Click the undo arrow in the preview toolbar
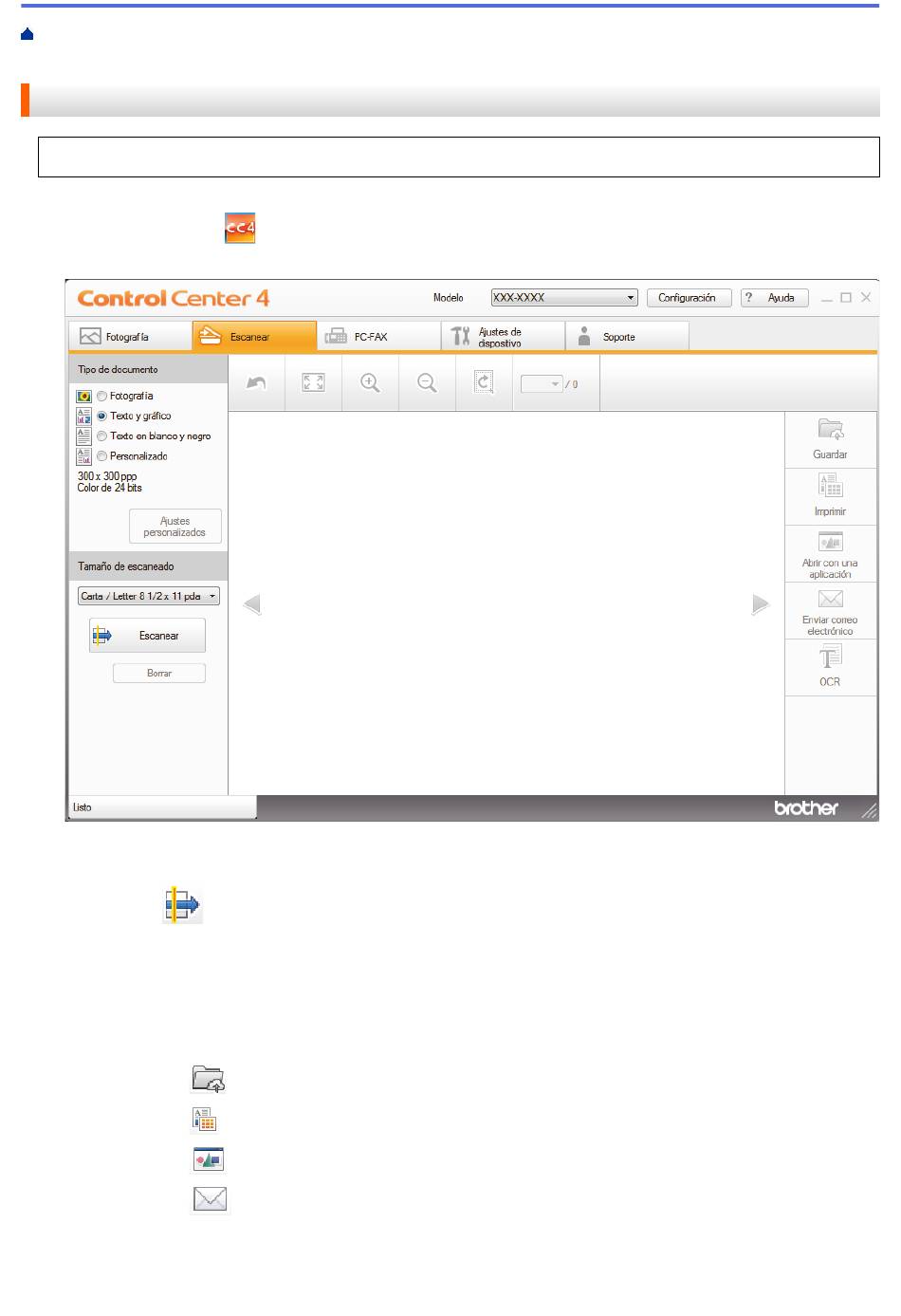 256,382
